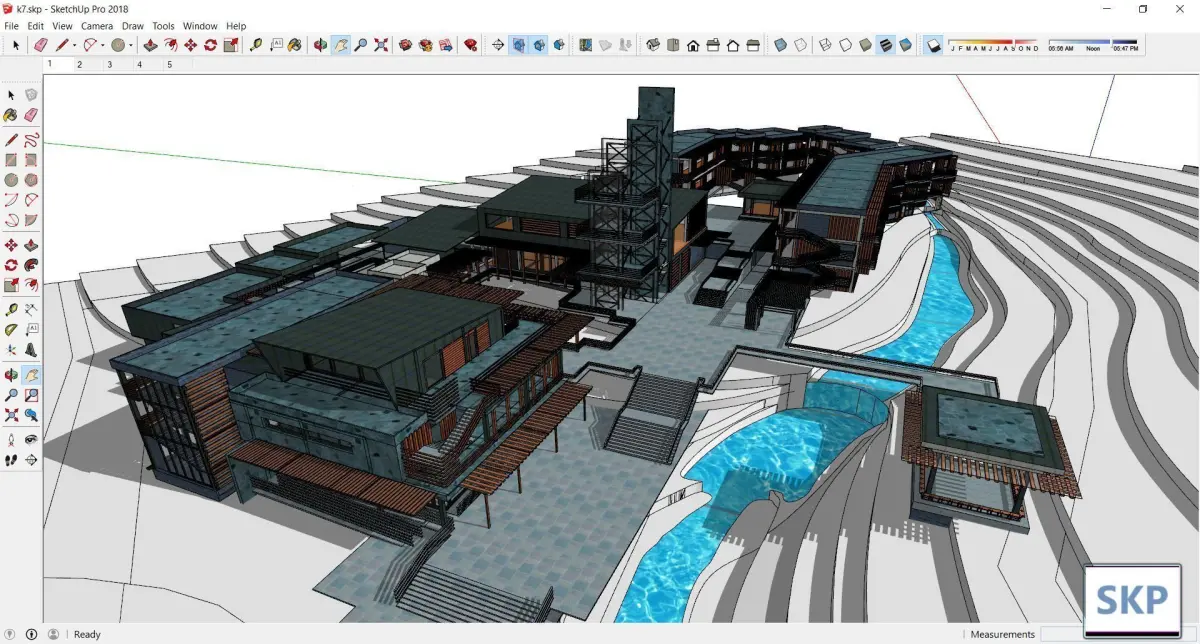
Task: Switch to Iso view
Action: point(653,45)
